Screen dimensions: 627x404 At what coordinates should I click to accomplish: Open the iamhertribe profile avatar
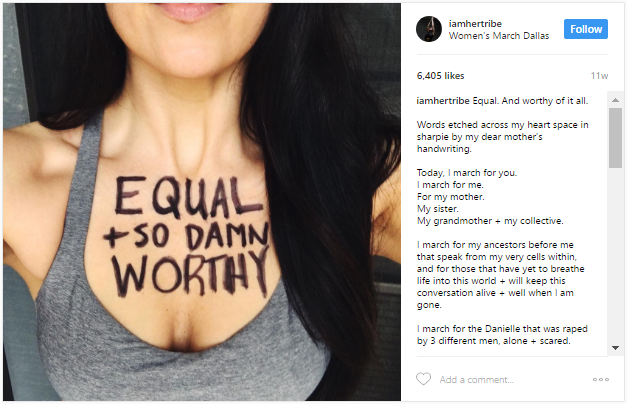pyautogui.click(x=429, y=29)
